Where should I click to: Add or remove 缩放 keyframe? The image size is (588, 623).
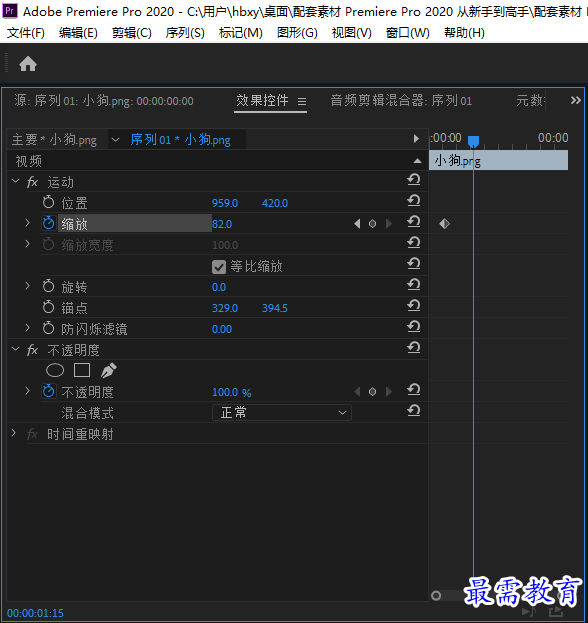pyautogui.click(x=372, y=224)
